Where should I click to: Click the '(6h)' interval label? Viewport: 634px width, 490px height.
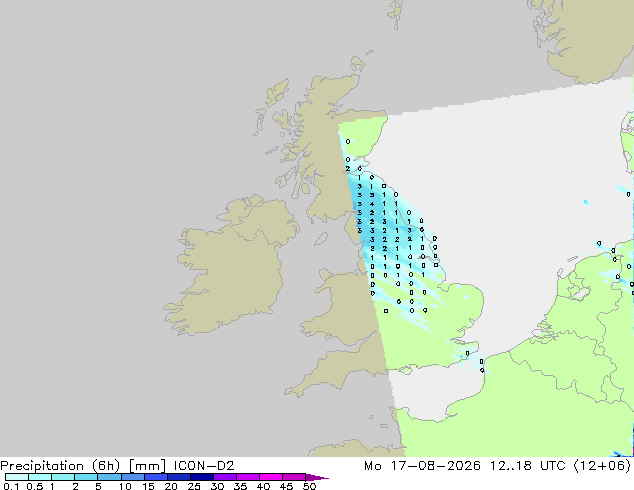106,466
